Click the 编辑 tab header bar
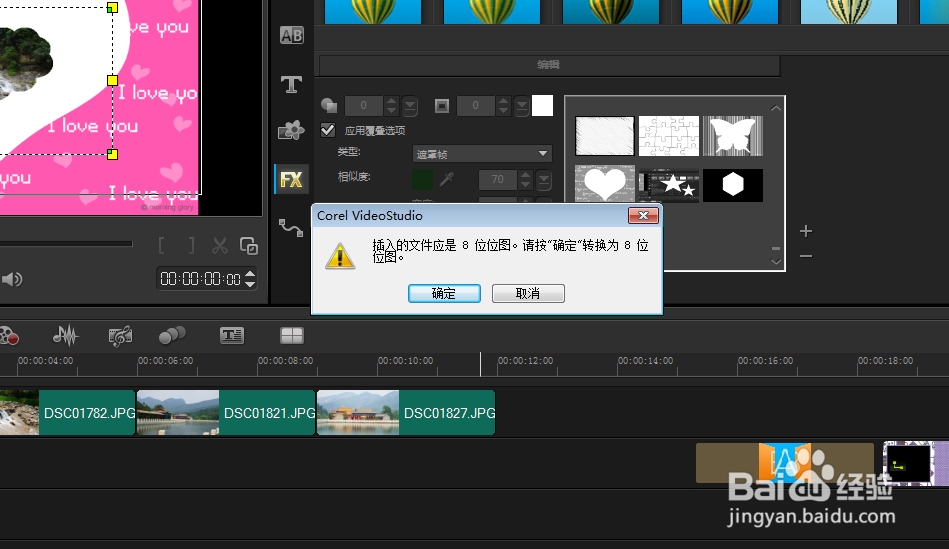949x549 pixels. (549, 65)
